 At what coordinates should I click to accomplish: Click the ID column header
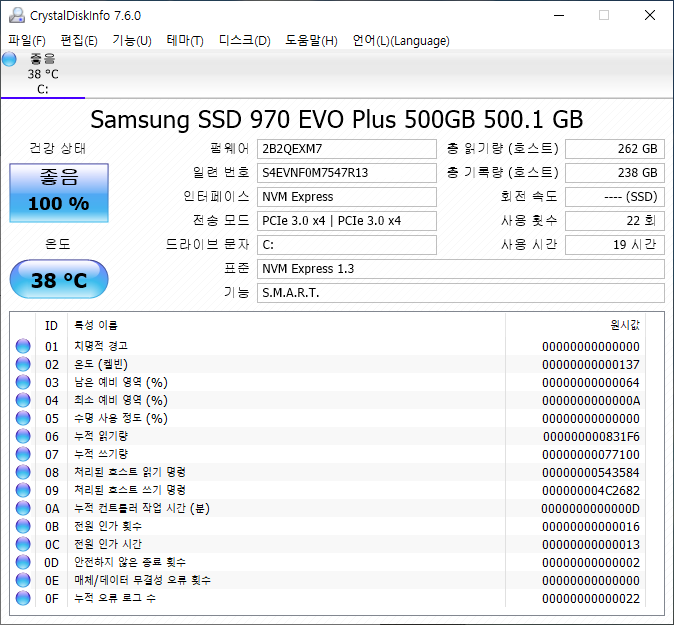point(51,325)
